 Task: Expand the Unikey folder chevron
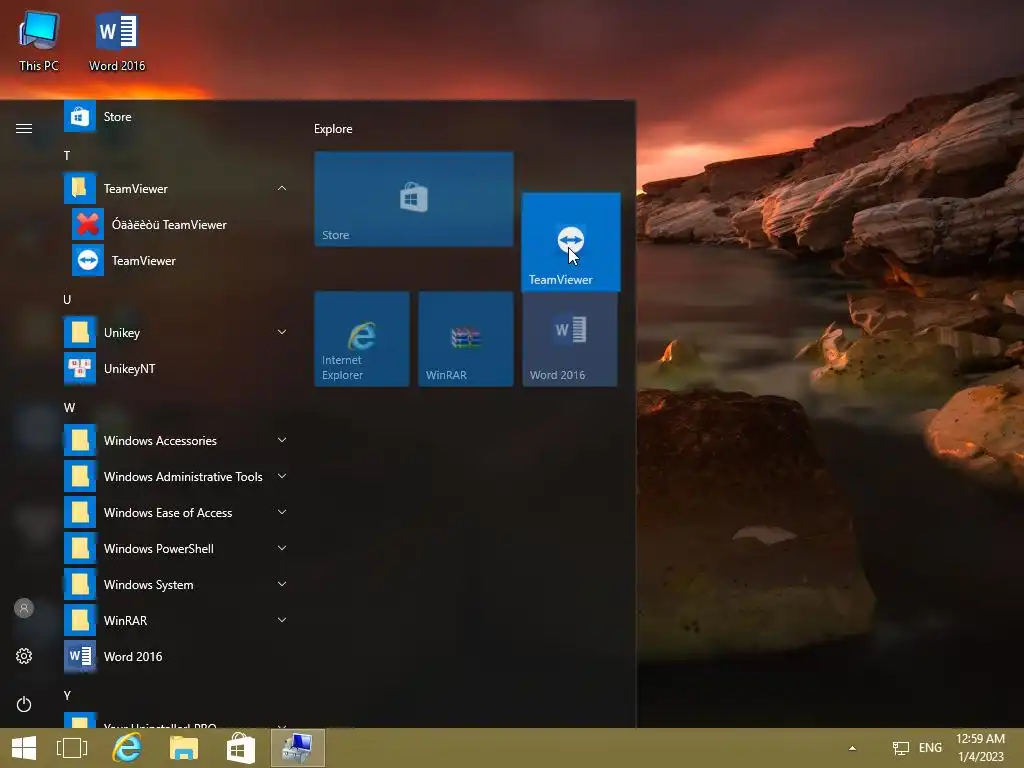[281, 332]
